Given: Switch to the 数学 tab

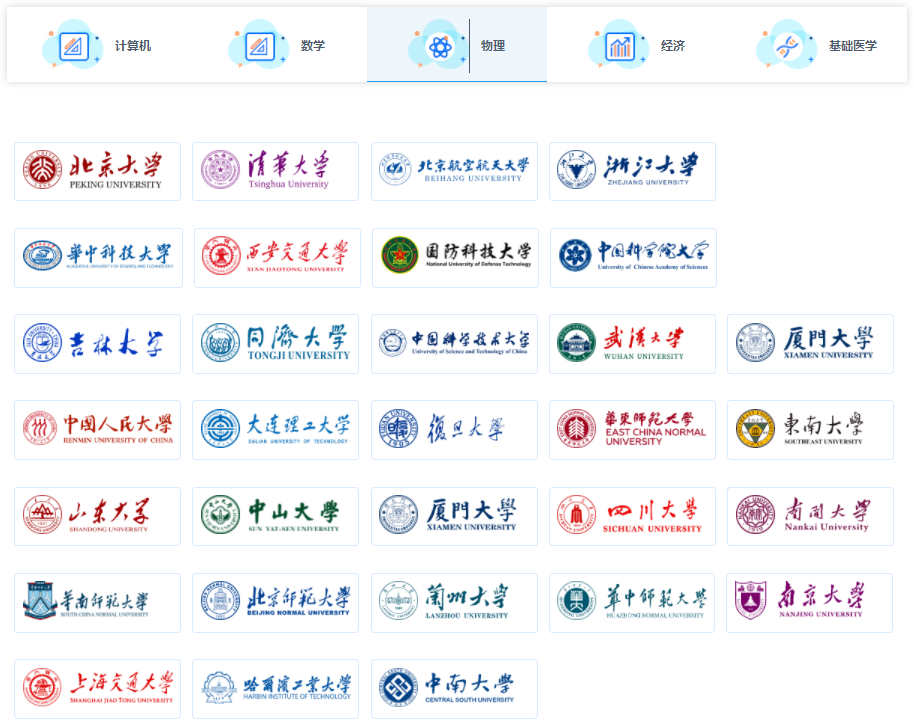Looking at the screenshot, I should (x=277, y=45).
